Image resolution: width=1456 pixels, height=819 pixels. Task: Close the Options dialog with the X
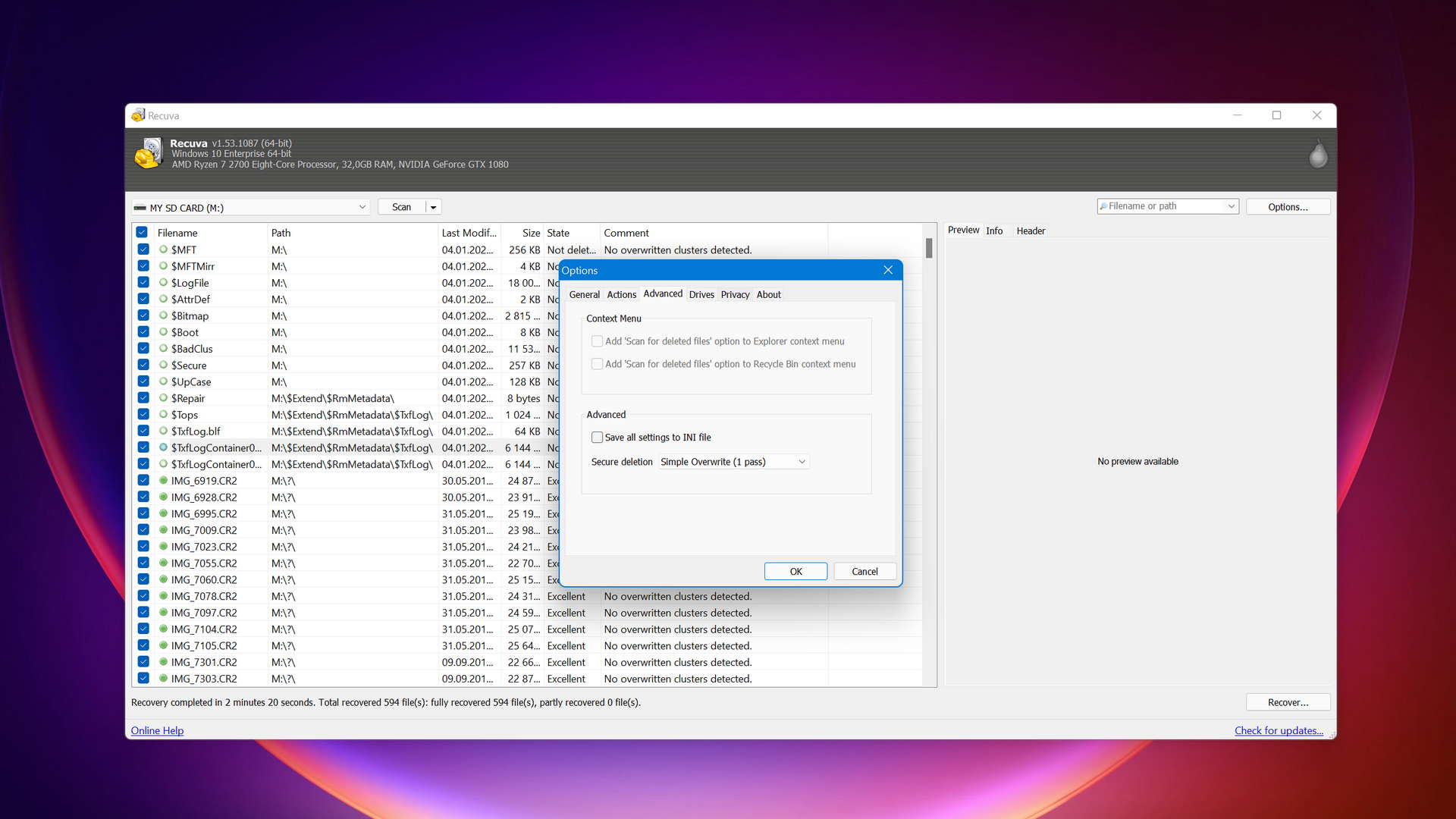(x=888, y=270)
